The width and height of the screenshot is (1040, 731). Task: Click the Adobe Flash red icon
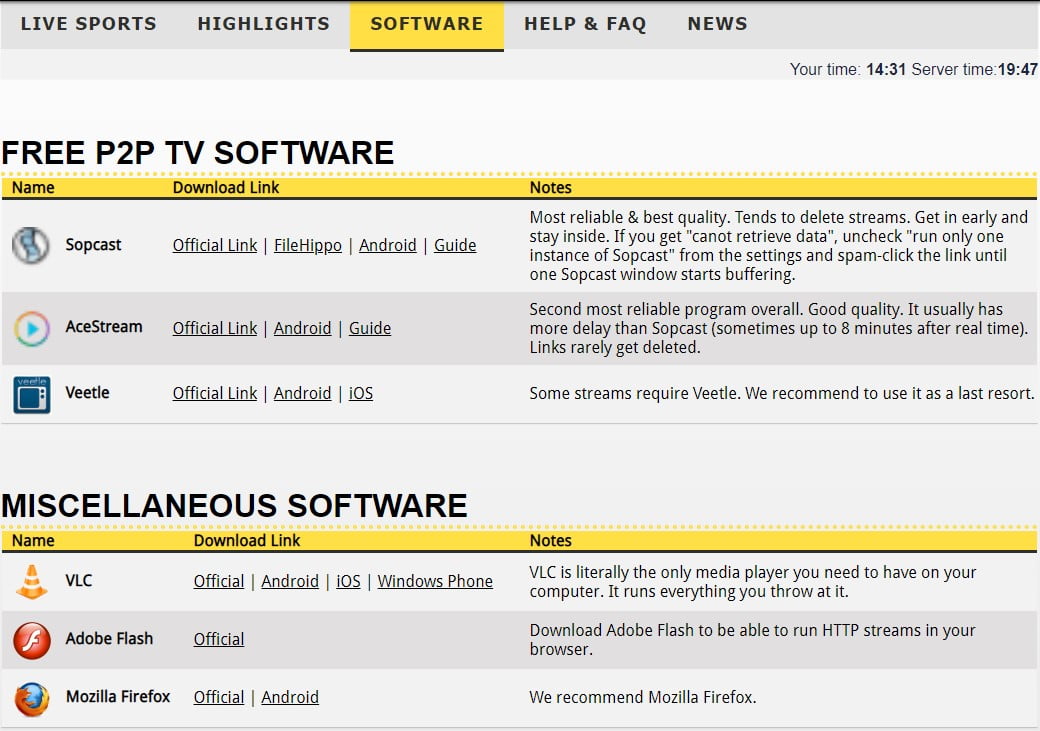point(31,641)
